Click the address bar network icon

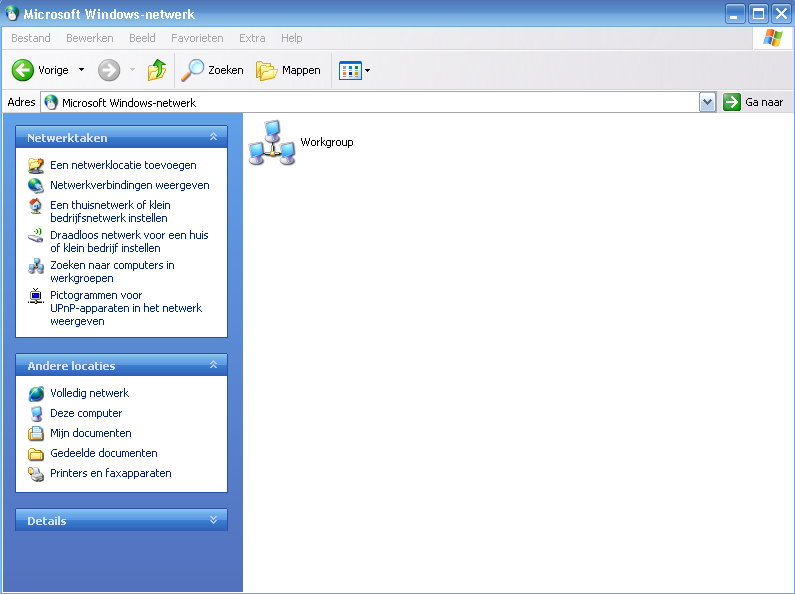pyautogui.click(x=51, y=102)
